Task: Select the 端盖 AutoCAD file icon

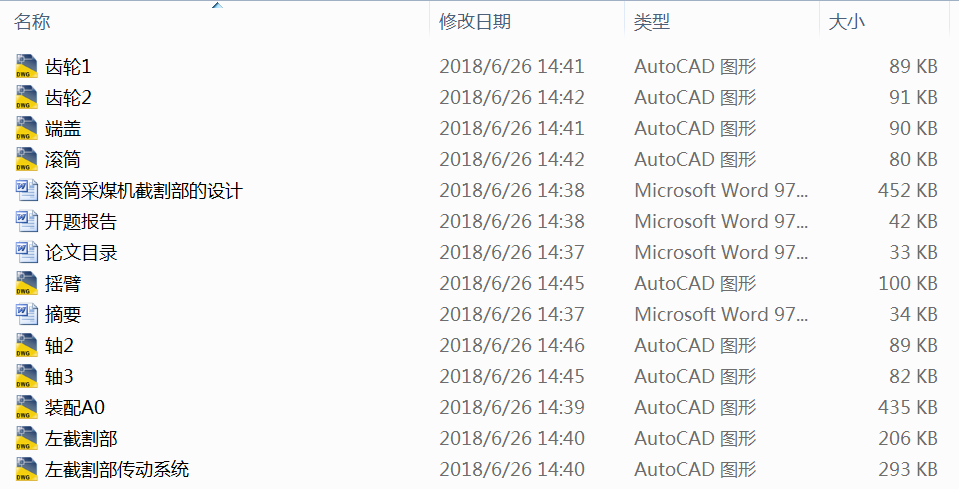Action: click(x=27, y=129)
